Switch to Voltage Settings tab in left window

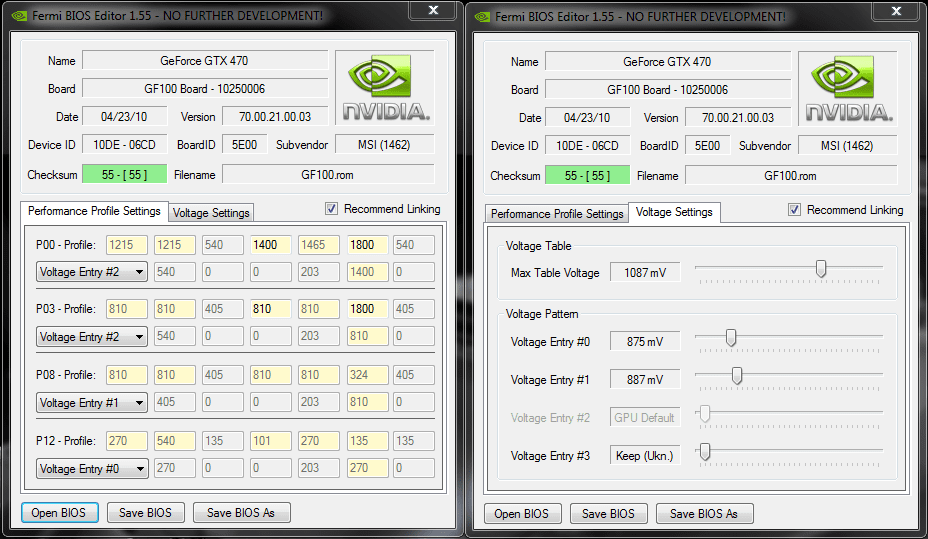point(211,213)
